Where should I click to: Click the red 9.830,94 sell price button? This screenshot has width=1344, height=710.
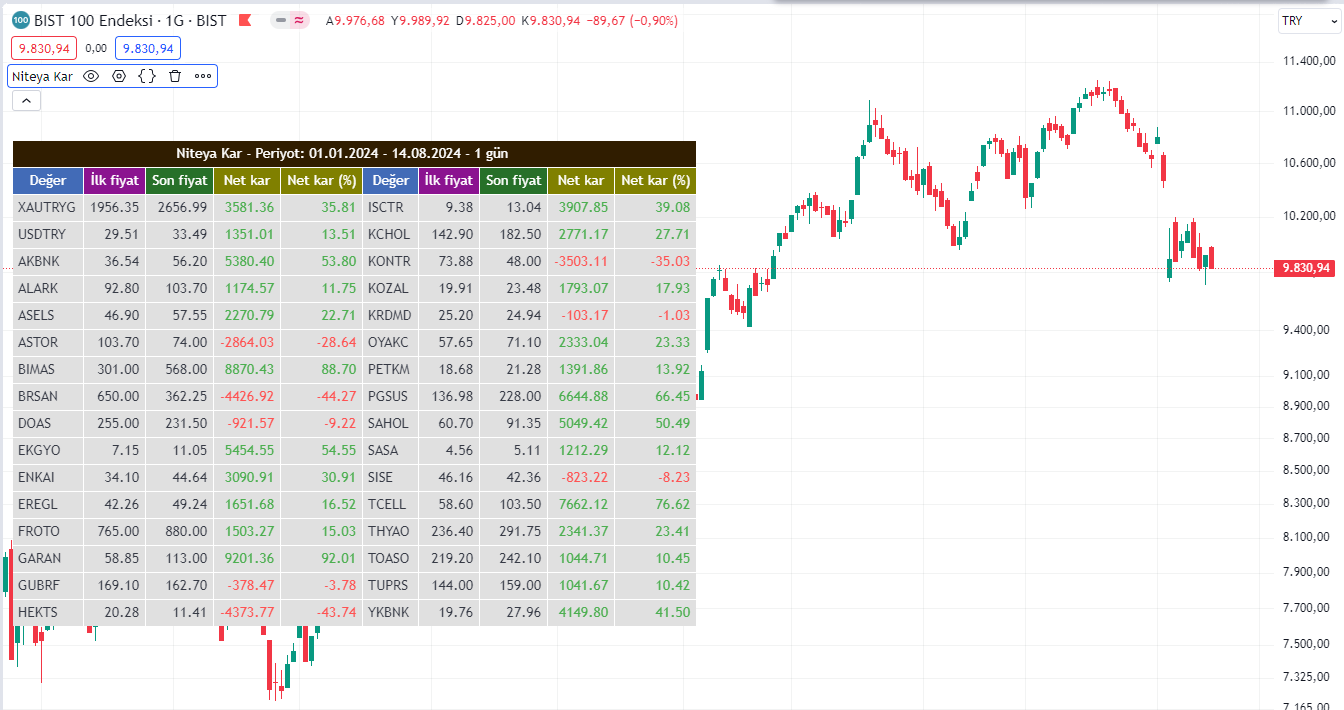(44, 47)
